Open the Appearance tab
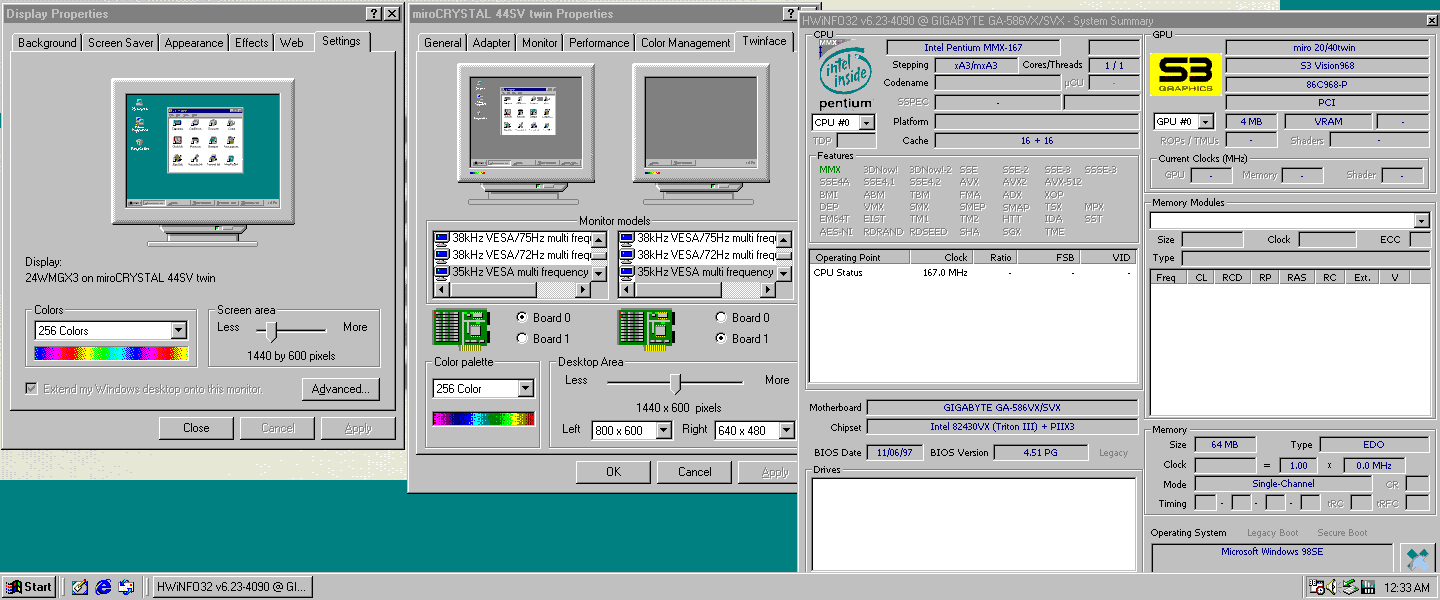Image resolution: width=1440 pixels, height=600 pixels. click(x=194, y=43)
